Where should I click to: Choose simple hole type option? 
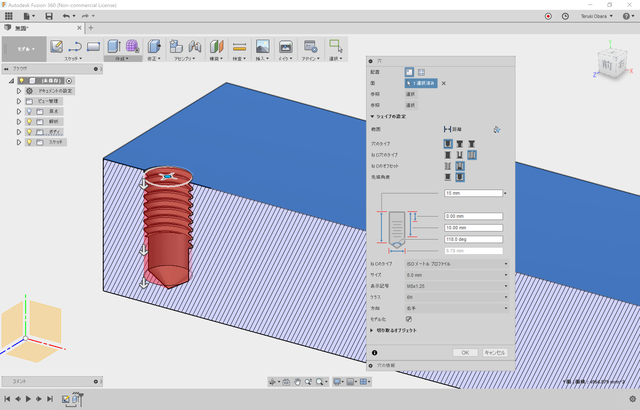(448, 144)
